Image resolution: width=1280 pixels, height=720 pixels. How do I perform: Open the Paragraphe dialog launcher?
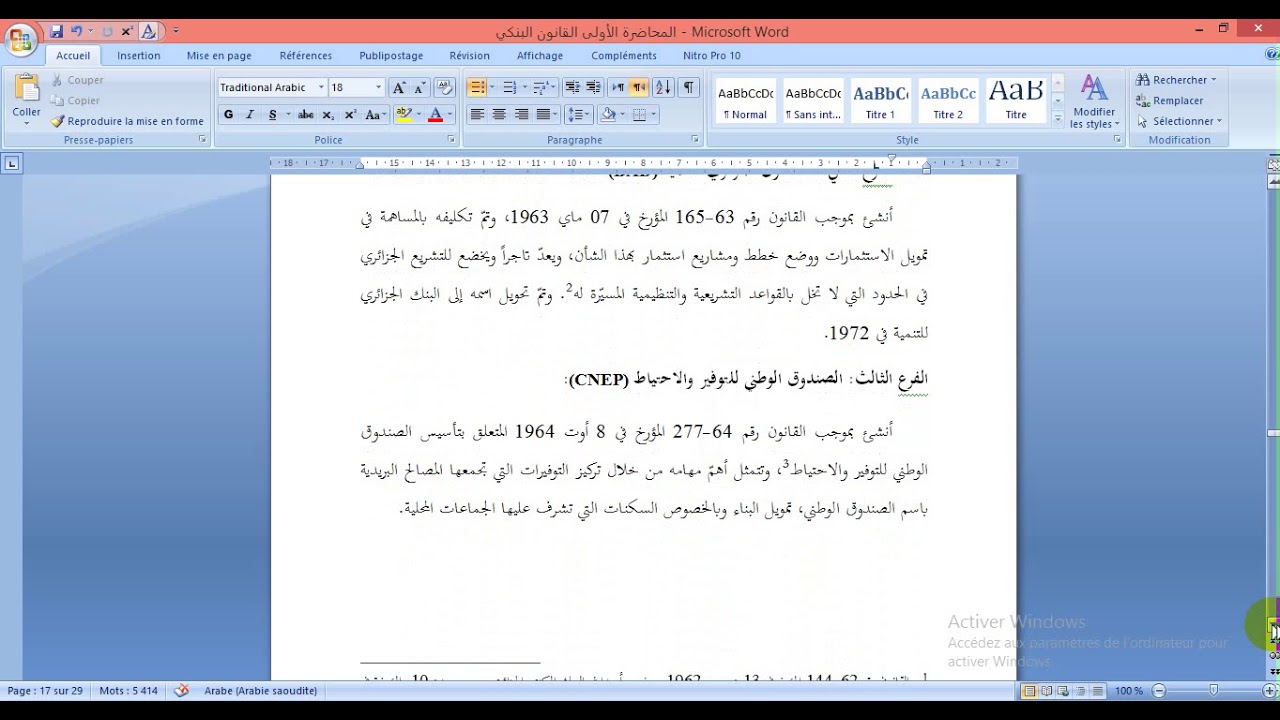pyautogui.click(x=695, y=140)
